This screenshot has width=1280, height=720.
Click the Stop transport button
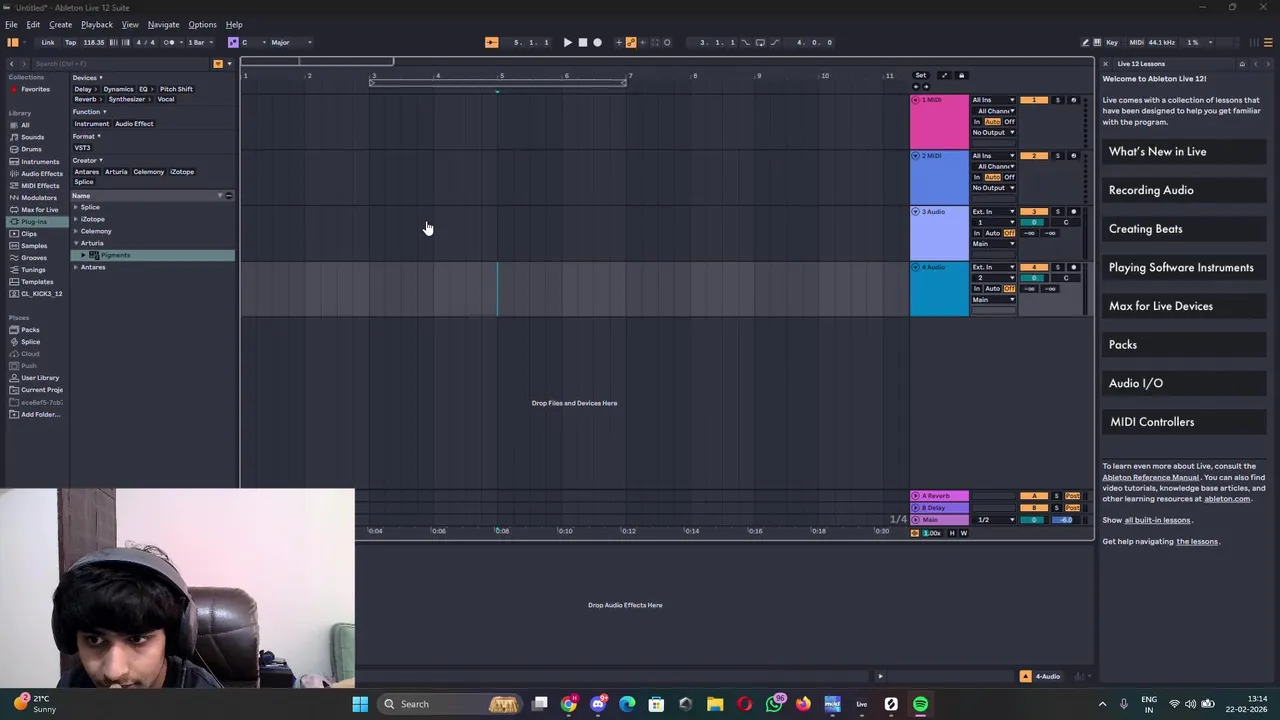pyautogui.click(x=582, y=42)
